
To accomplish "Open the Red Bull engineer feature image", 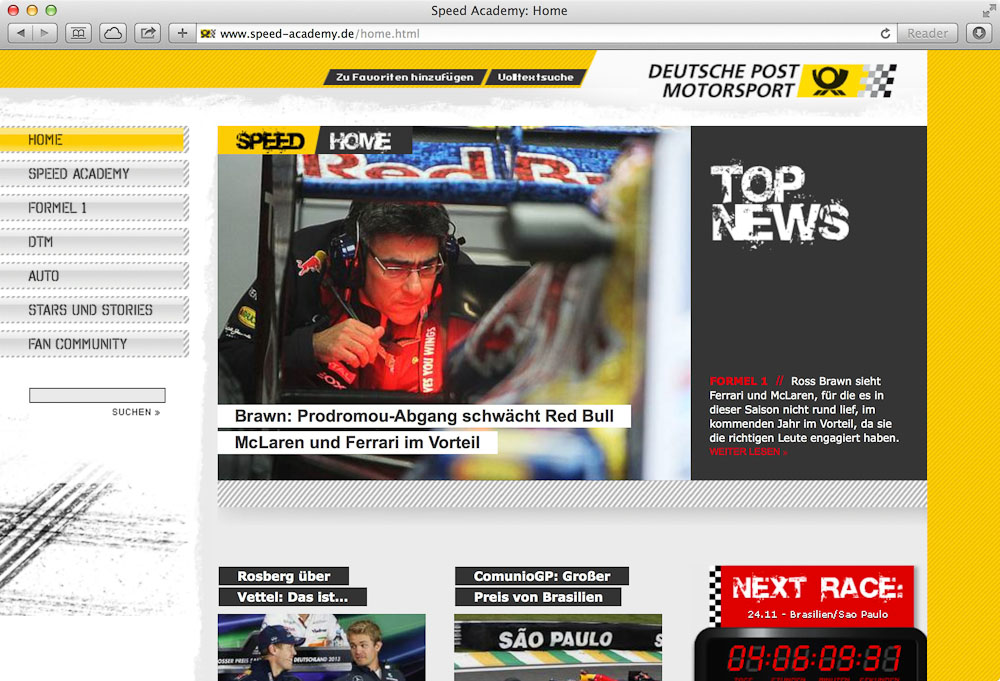I will [x=454, y=302].
